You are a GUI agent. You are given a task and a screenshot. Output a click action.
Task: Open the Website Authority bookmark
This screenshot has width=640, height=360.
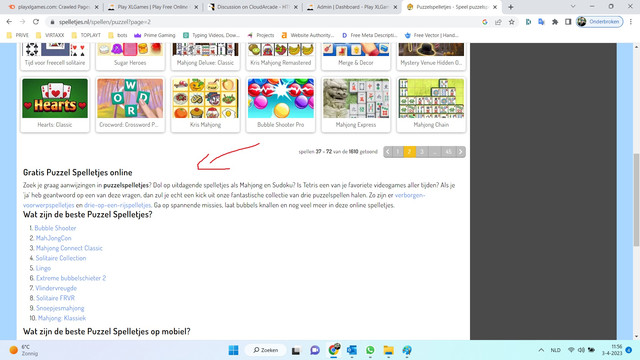[x=308, y=35]
